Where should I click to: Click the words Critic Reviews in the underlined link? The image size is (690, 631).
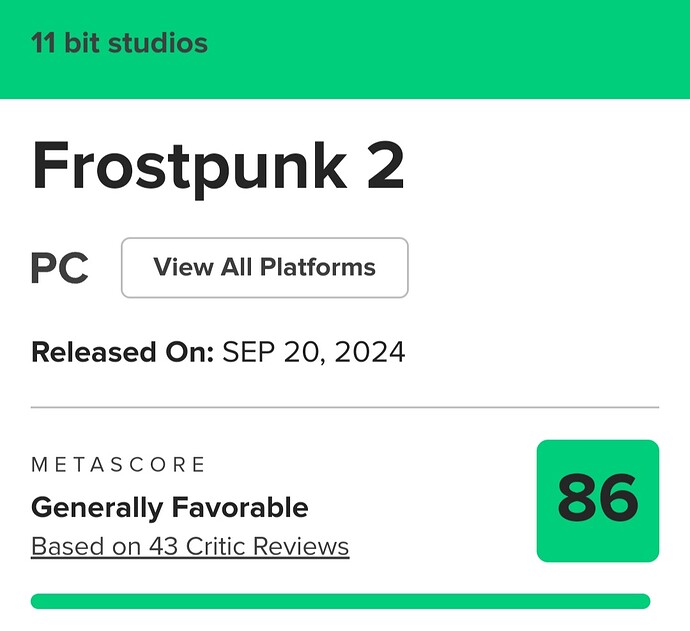point(267,546)
